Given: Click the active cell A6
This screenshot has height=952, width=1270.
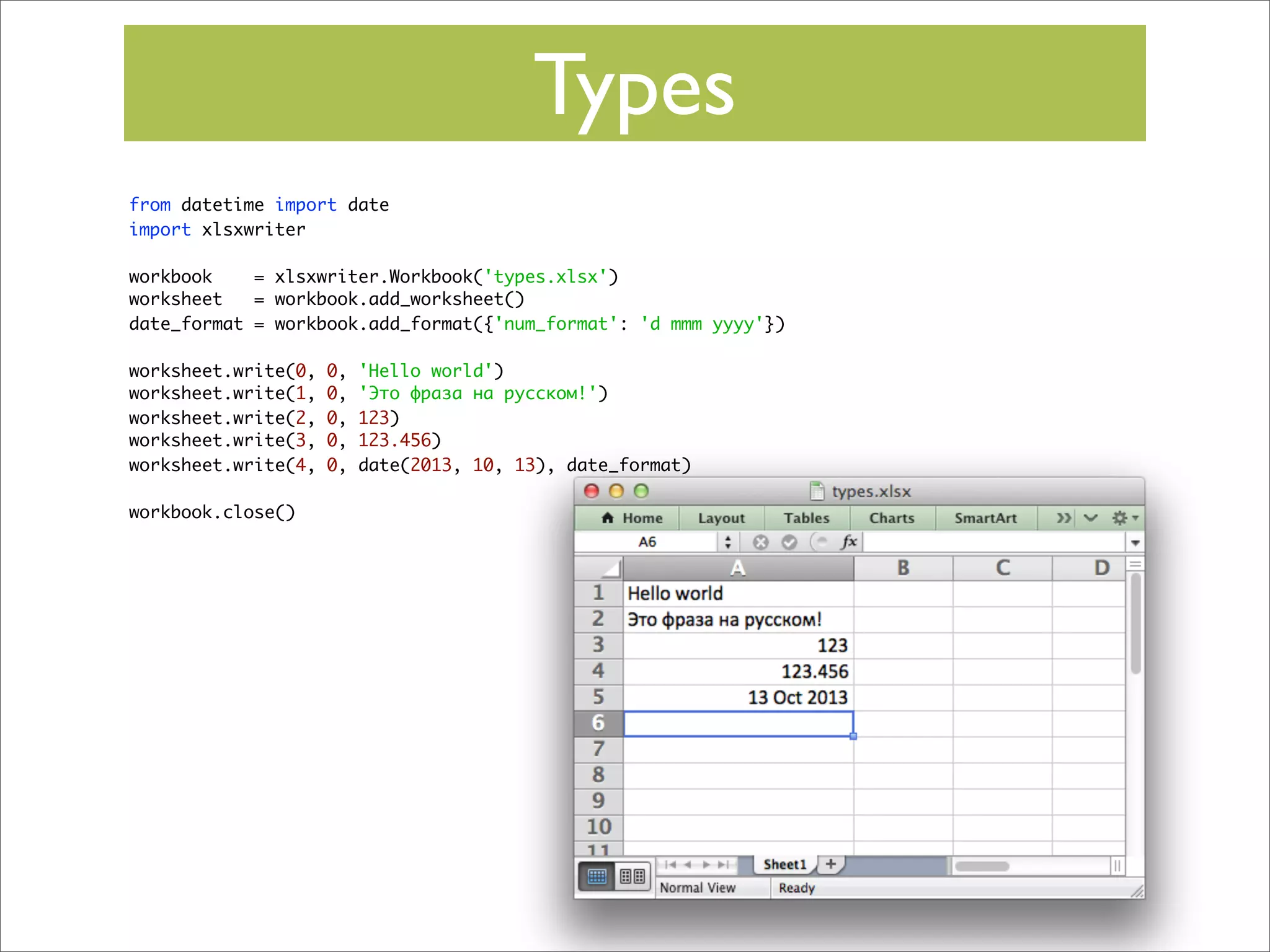Looking at the screenshot, I should (738, 724).
